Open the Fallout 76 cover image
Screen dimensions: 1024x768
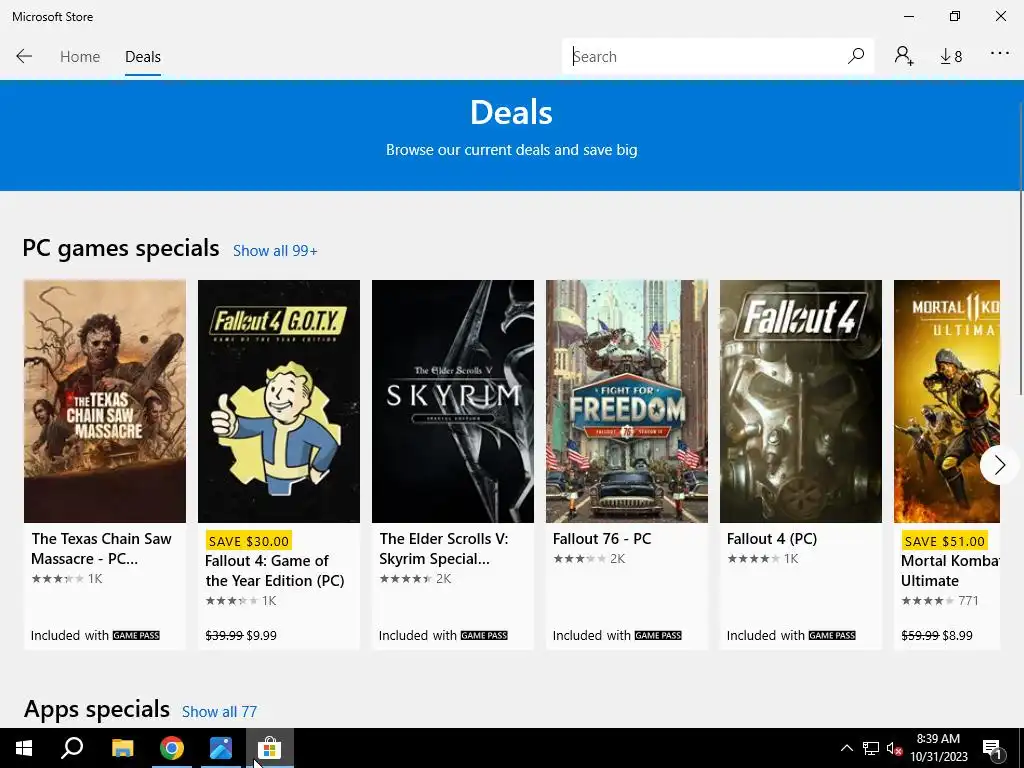(627, 401)
